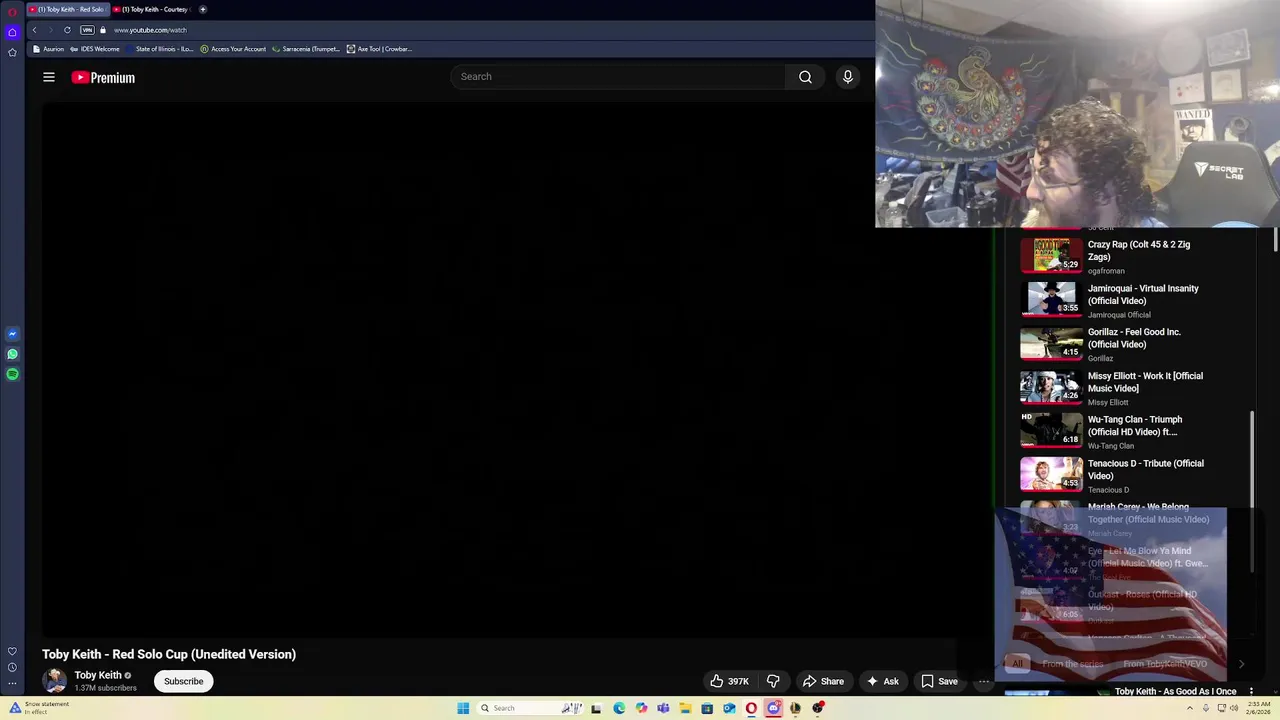Dislike the video with thumbs down
The image size is (1280, 720).
click(773, 681)
